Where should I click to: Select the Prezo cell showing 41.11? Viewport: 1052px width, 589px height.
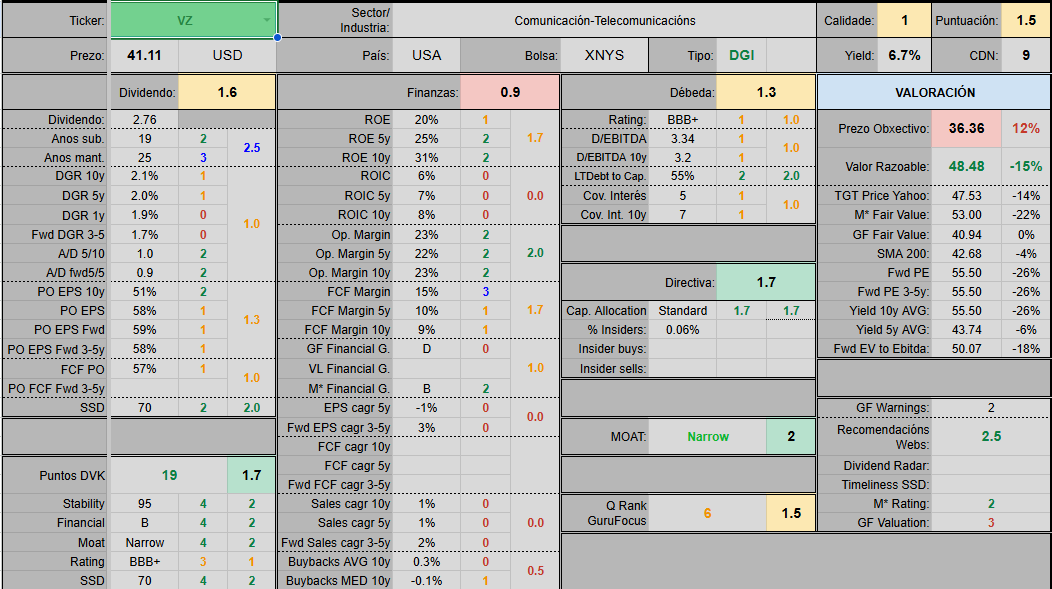tap(144, 55)
